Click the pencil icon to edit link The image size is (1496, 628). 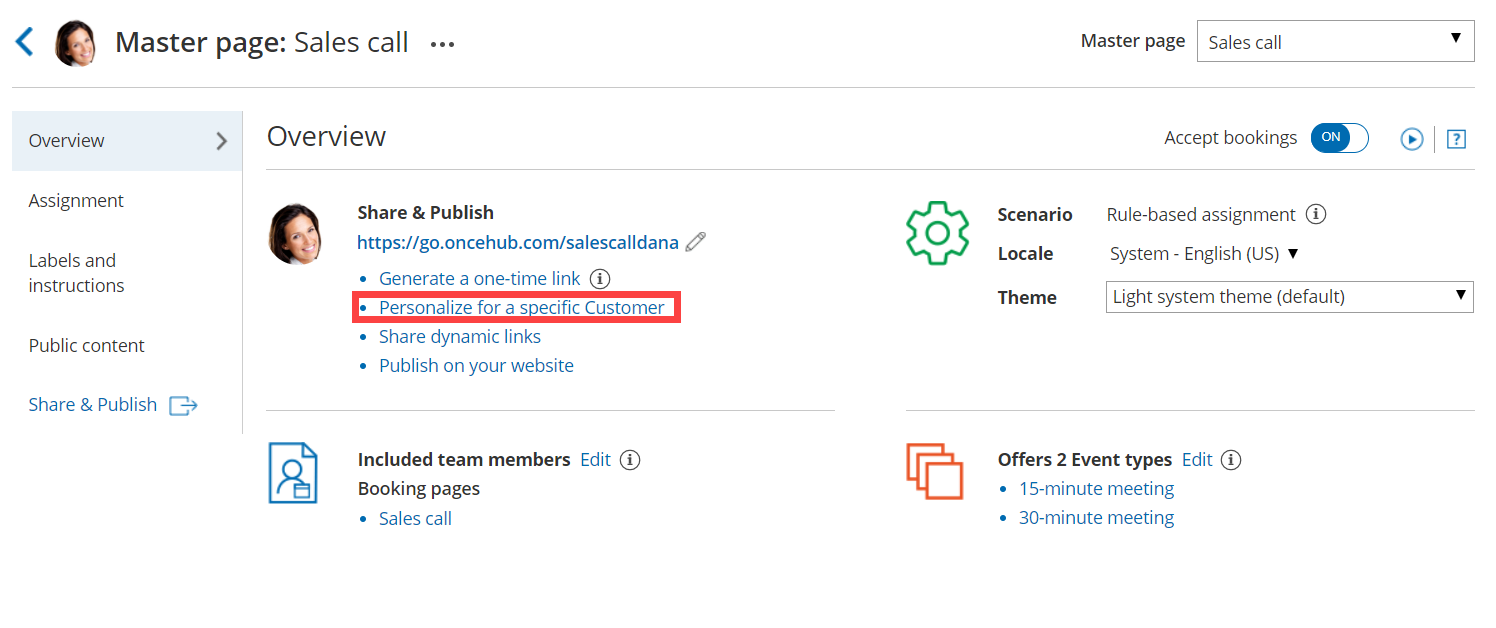tap(696, 242)
